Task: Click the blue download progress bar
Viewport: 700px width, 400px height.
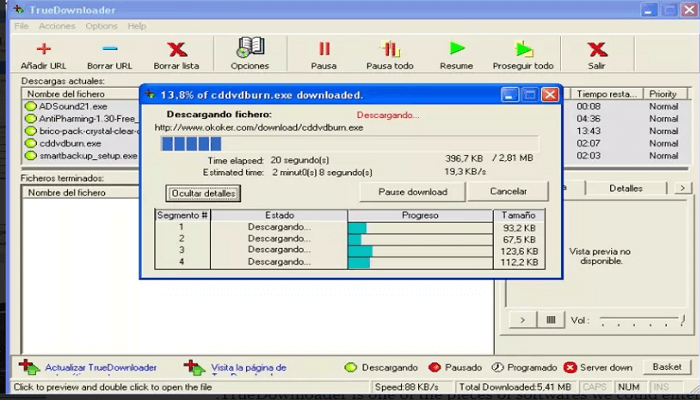Action: coord(350,144)
